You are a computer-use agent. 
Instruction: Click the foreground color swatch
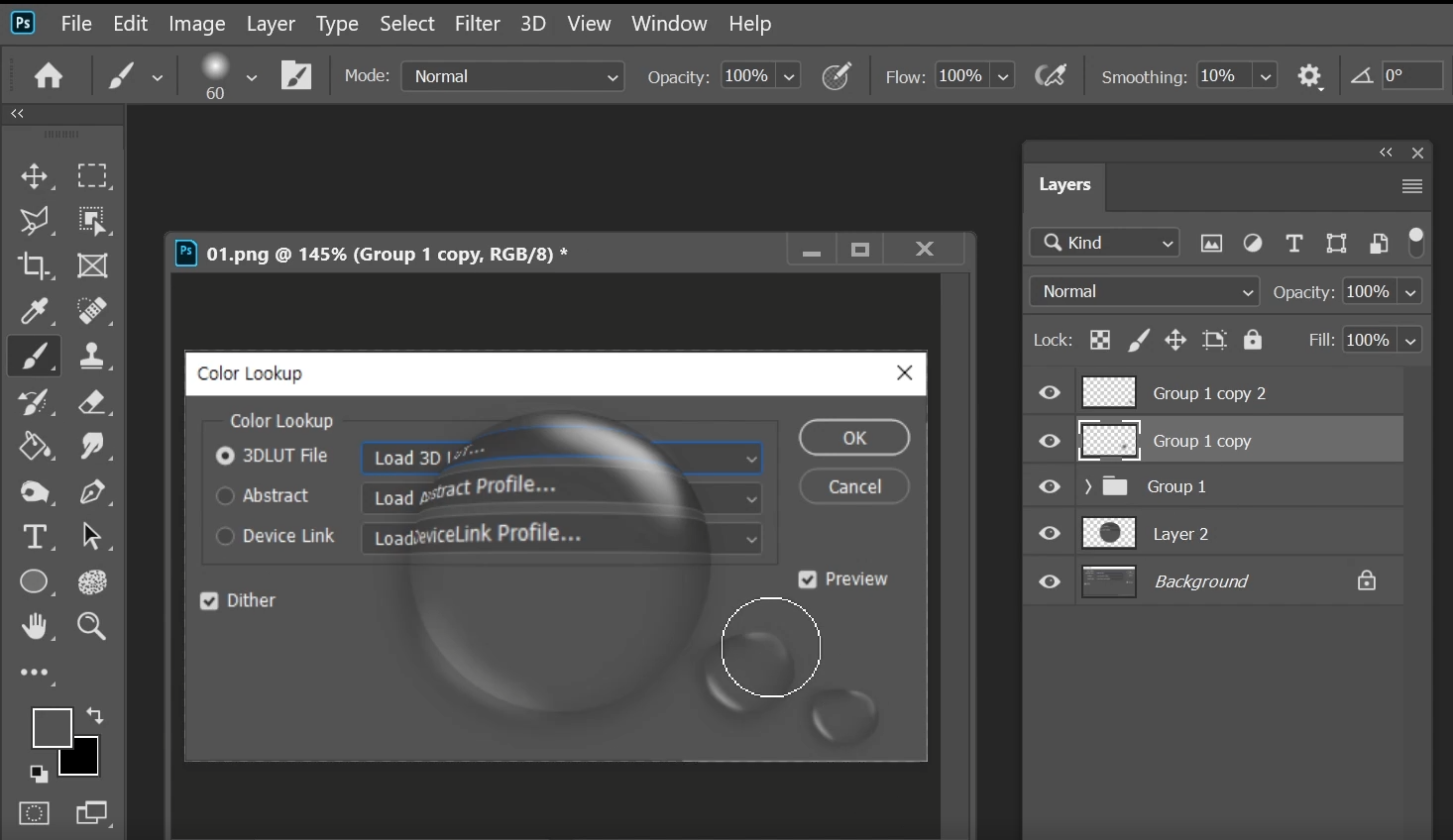(52, 727)
